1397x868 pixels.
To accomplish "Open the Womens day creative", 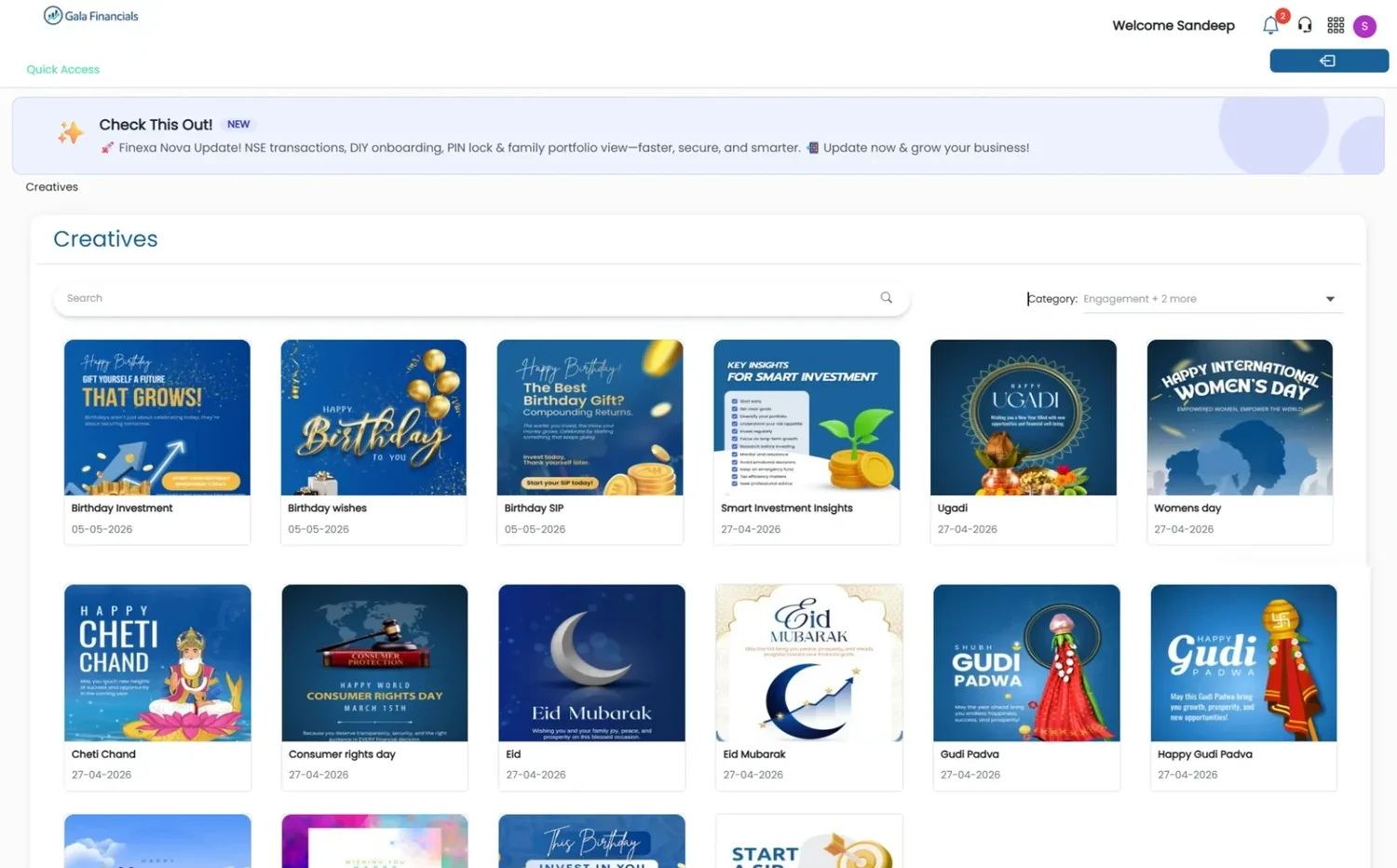I will coord(1240,441).
